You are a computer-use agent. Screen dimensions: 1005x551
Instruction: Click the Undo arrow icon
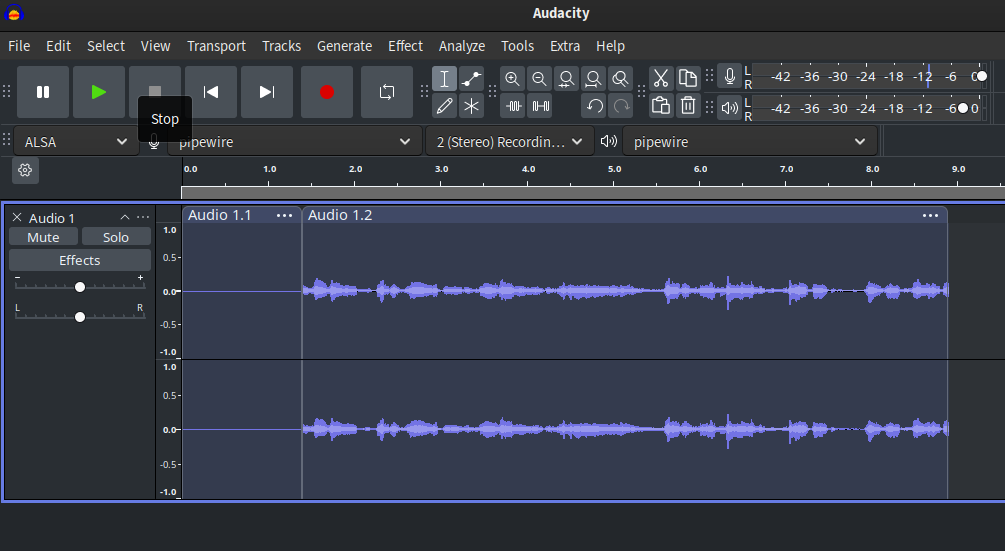point(595,105)
